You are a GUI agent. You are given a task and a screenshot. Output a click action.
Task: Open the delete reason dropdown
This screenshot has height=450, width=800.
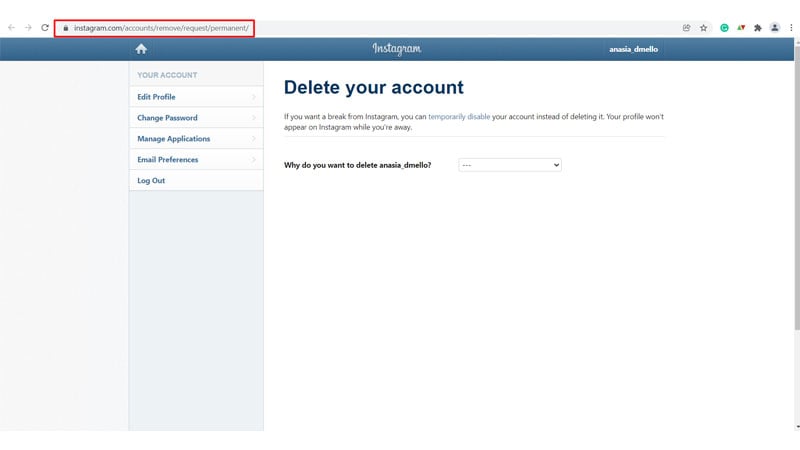coord(510,165)
